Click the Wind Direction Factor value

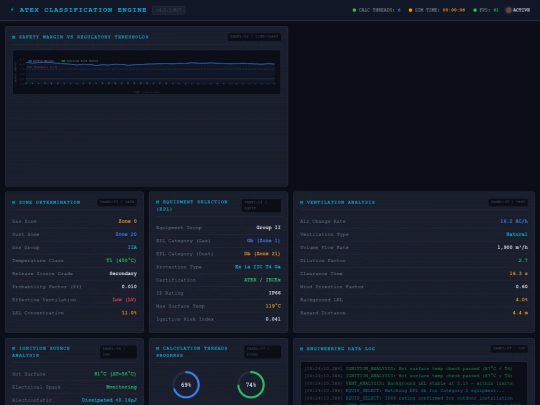[x=522, y=287]
